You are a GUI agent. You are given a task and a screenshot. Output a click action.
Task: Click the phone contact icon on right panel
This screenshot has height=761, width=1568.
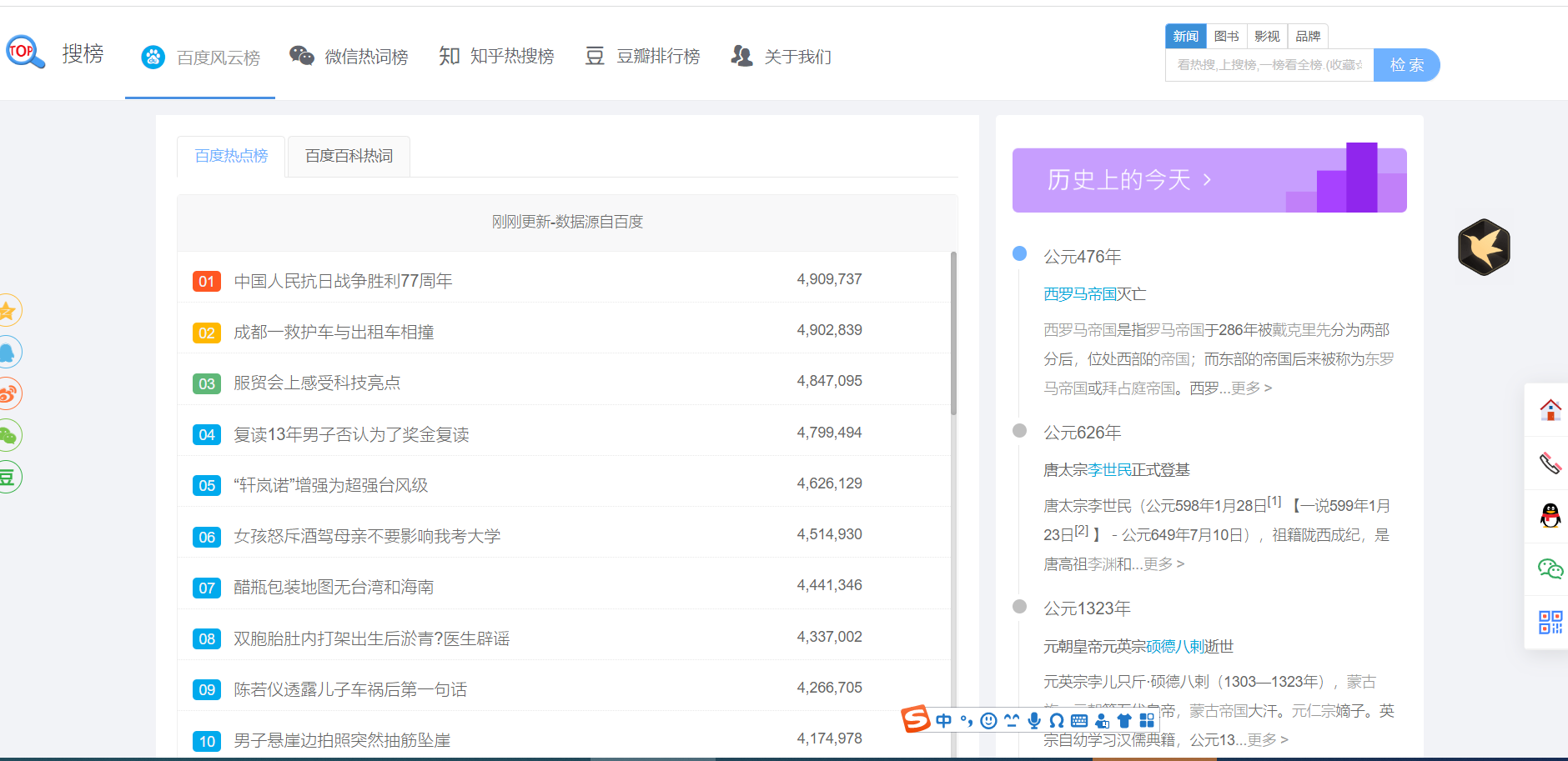(1550, 463)
